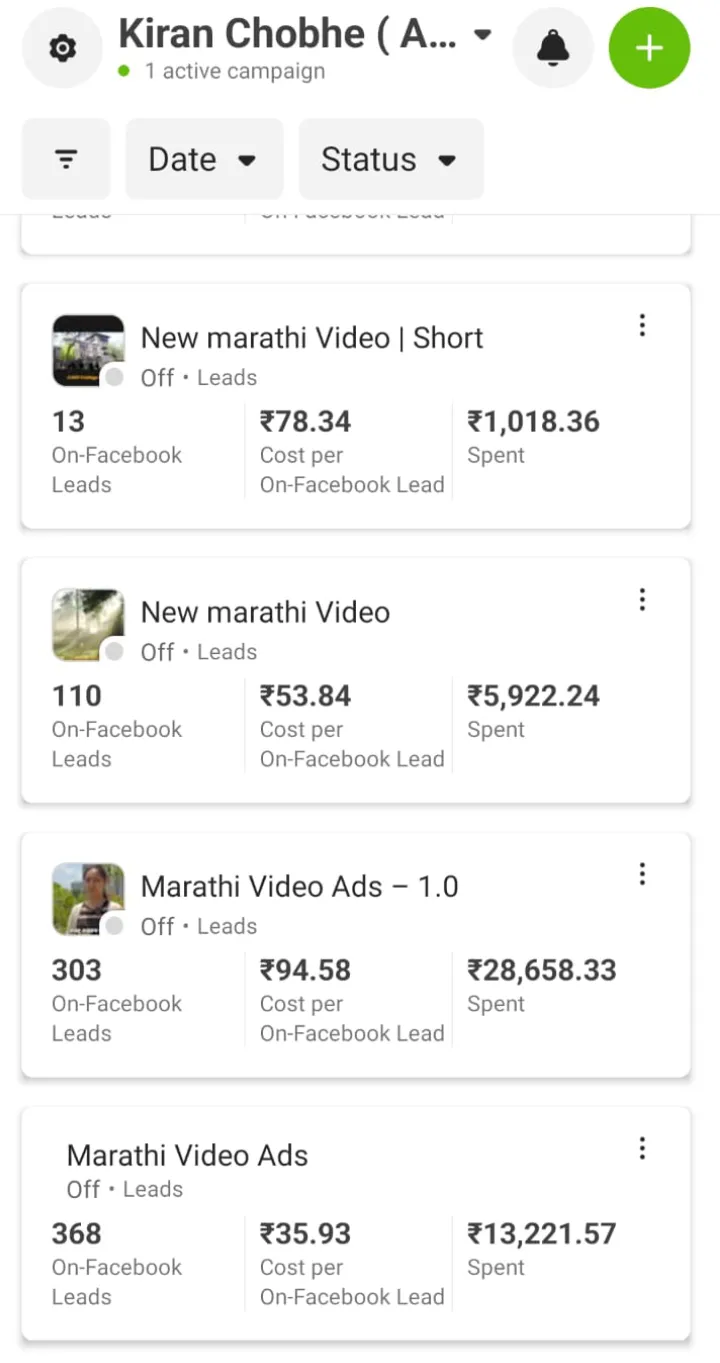Open three-dot menu for New marathi Video
Viewport: 720px width, 1363px height.
[x=642, y=600]
